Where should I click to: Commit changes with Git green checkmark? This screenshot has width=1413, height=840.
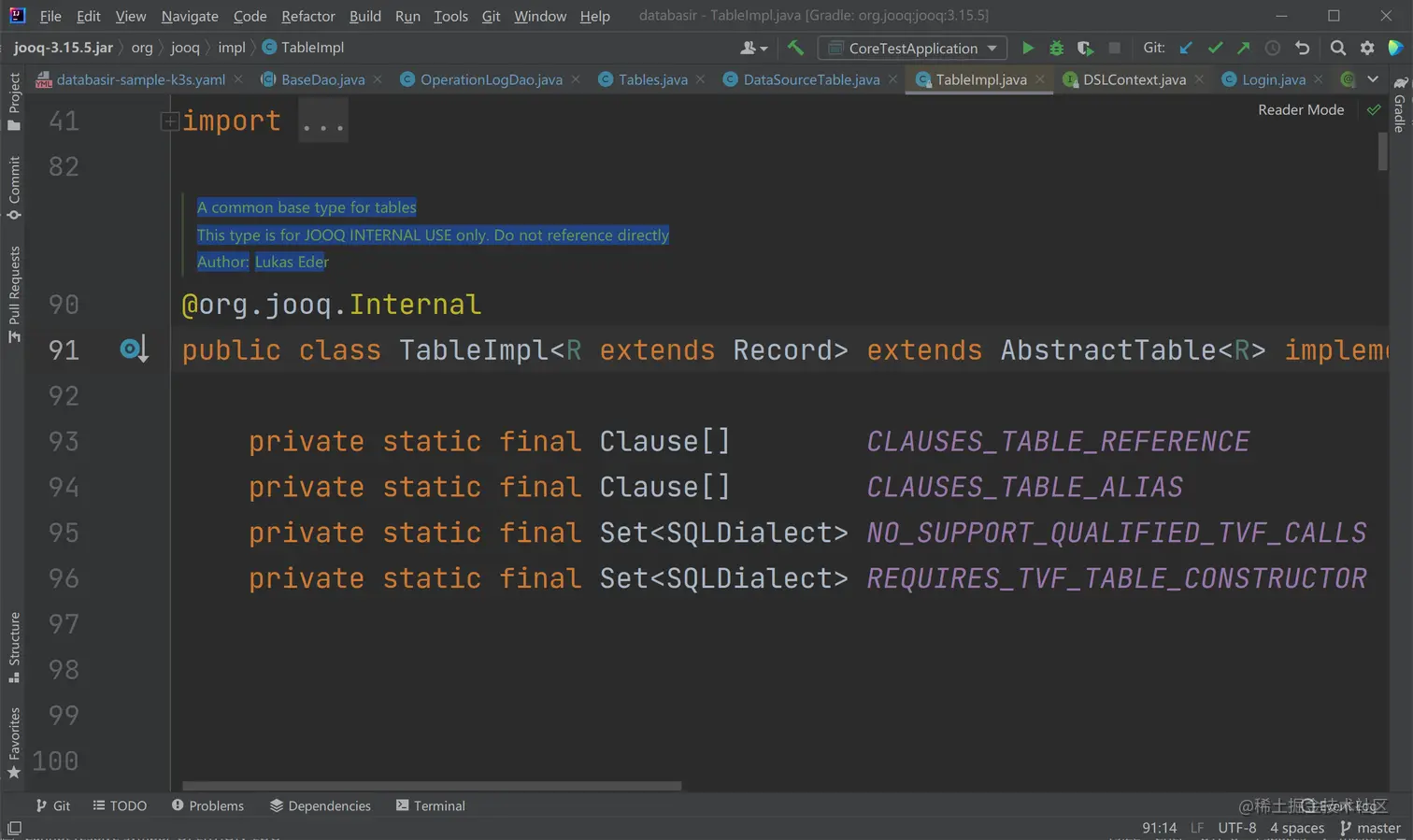pos(1215,48)
